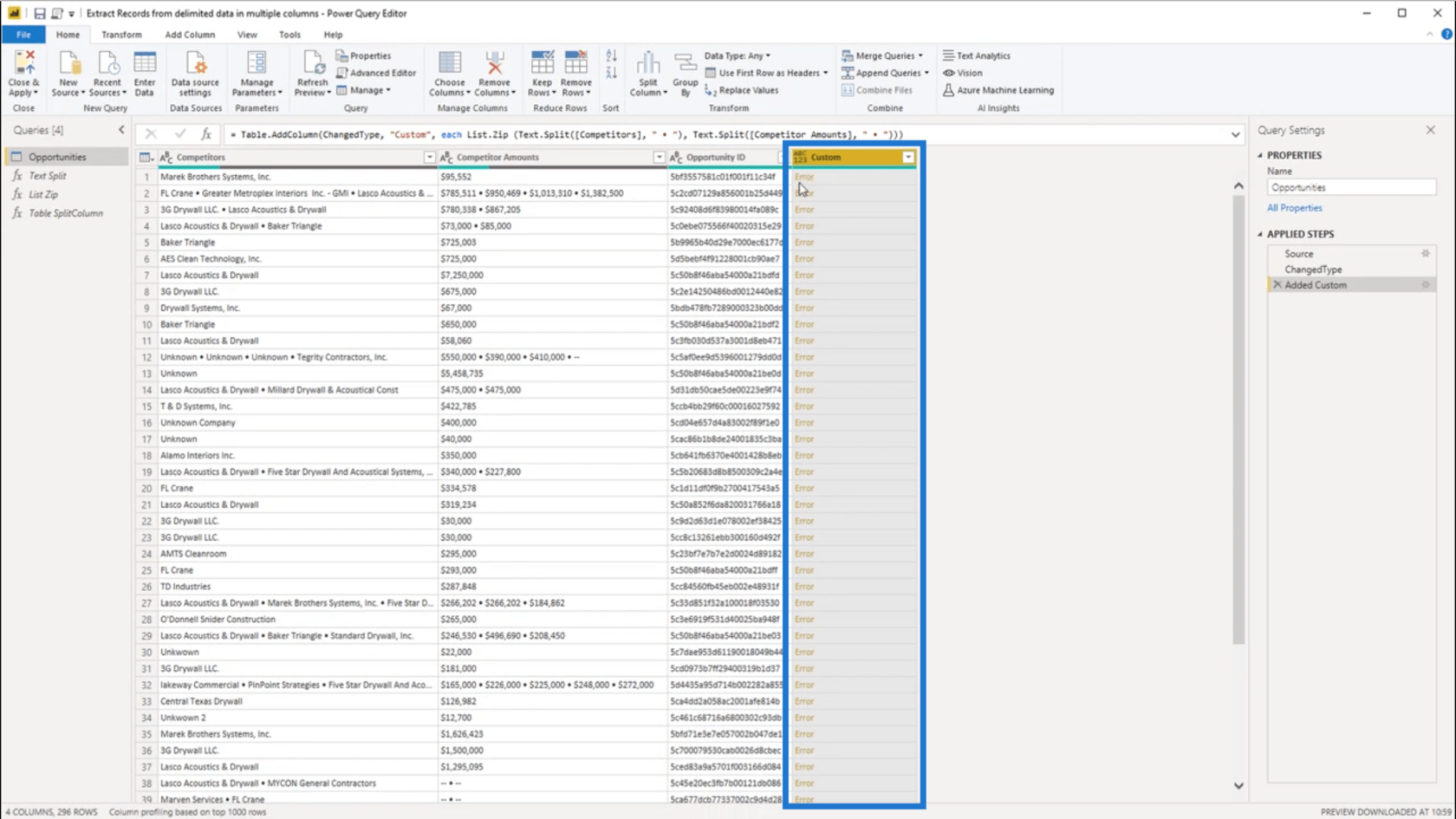Open the Data Type: Any dropdown
The width and height of the screenshot is (1456, 819).
pyautogui.click(x=737, y=55)
